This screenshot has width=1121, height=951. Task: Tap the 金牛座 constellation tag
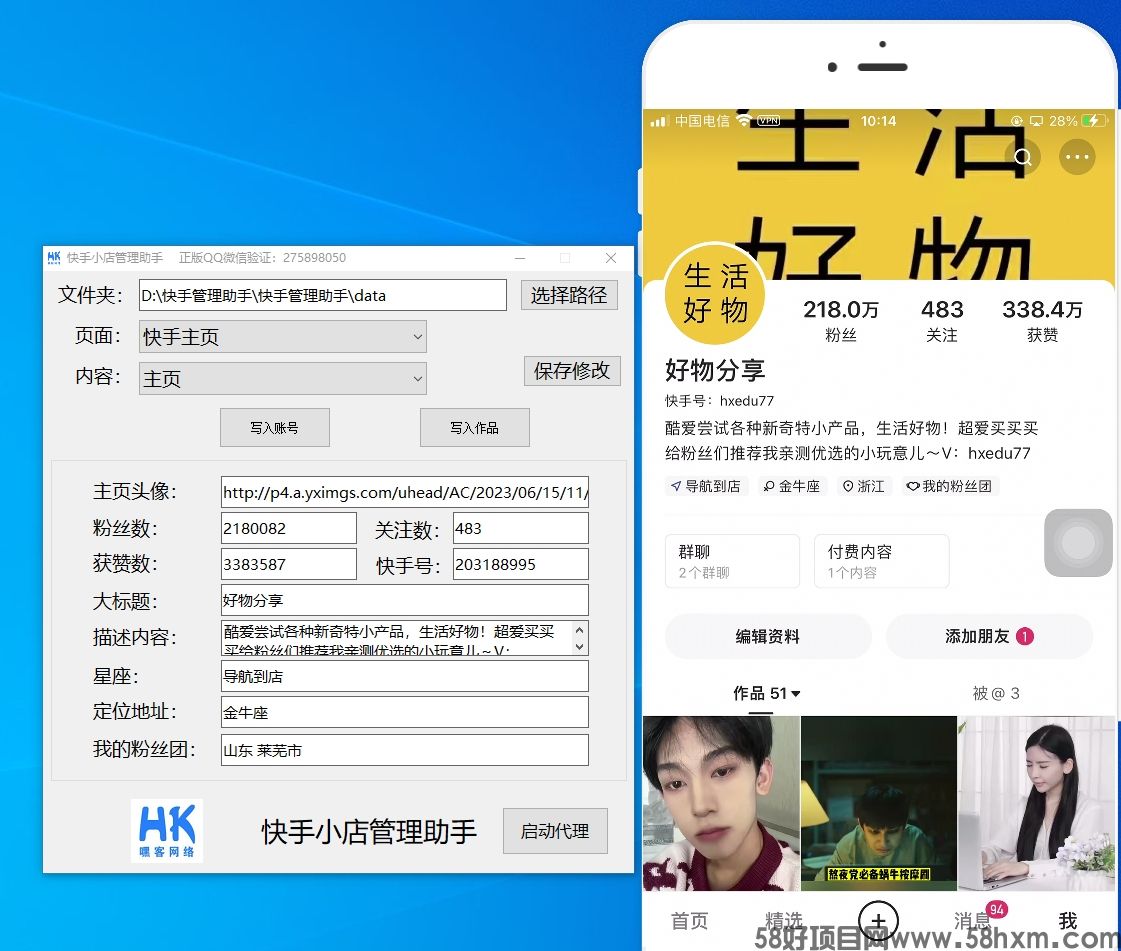coord(791,486)
